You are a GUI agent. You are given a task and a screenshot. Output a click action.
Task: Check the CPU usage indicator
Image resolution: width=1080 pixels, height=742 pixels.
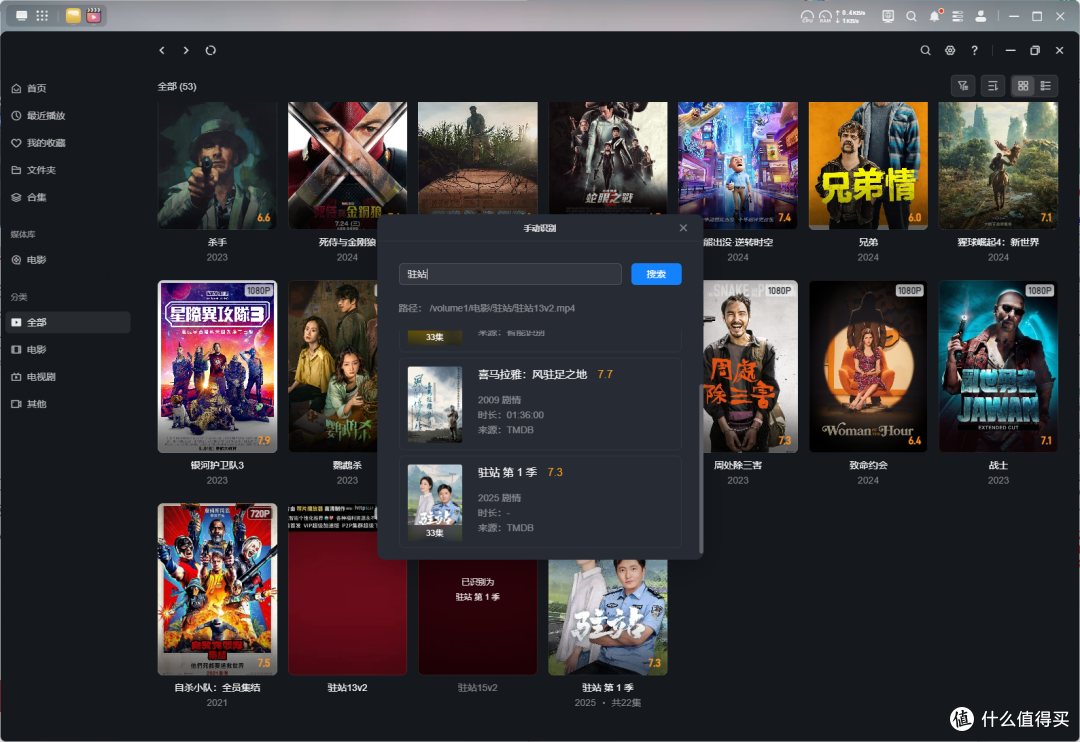click(807, 17)
